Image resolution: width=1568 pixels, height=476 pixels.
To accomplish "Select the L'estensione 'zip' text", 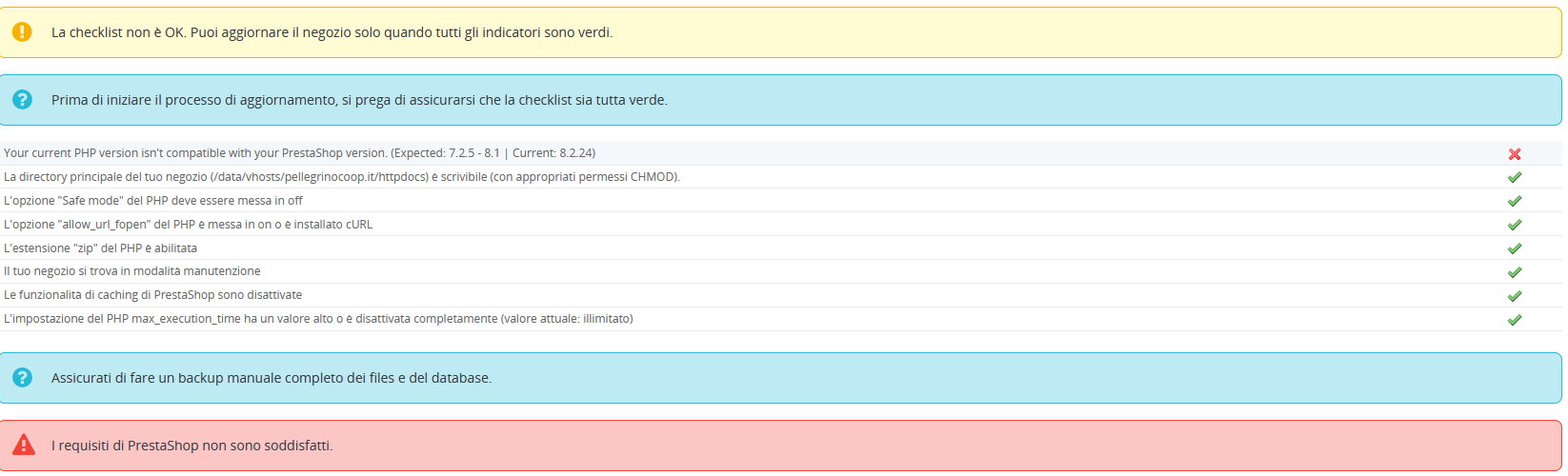I will coord(100,248).
